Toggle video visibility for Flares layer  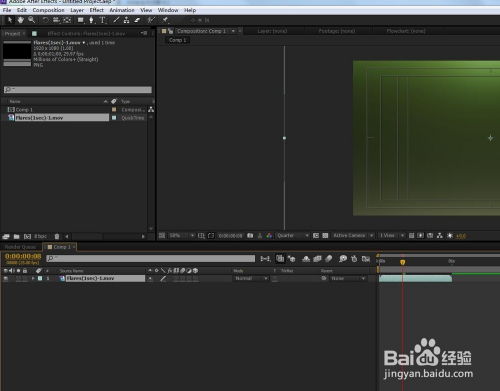(6, 278)
